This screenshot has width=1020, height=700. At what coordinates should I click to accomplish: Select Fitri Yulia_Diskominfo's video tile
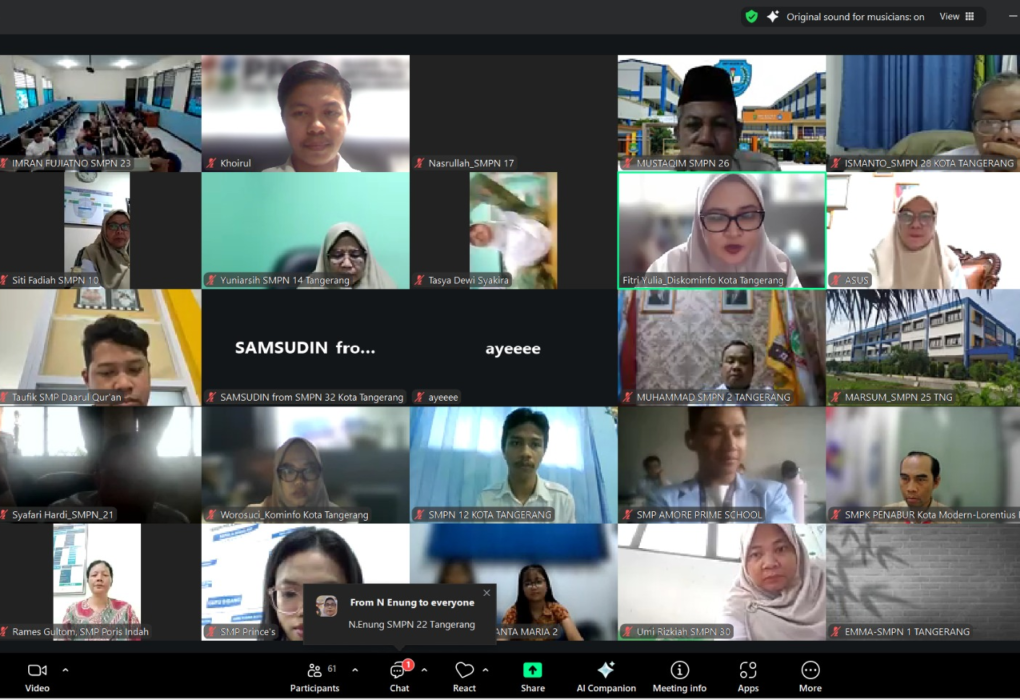coord(721,231)
